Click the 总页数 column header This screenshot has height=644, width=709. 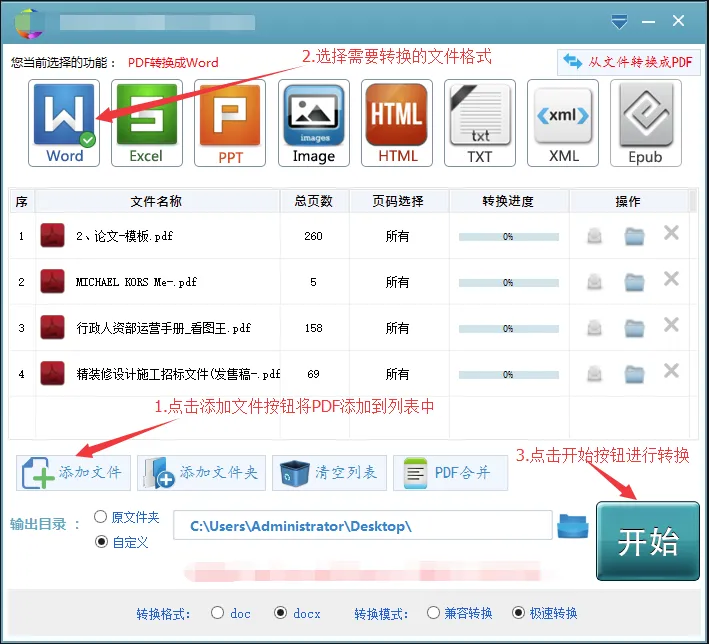pos(314,201)
